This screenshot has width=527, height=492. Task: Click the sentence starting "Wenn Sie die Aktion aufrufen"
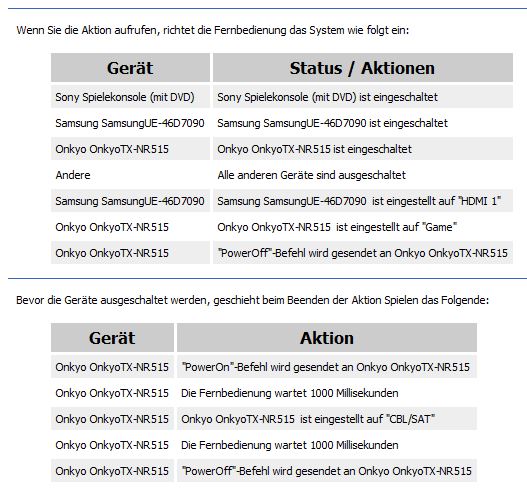[x=213, y=30]
